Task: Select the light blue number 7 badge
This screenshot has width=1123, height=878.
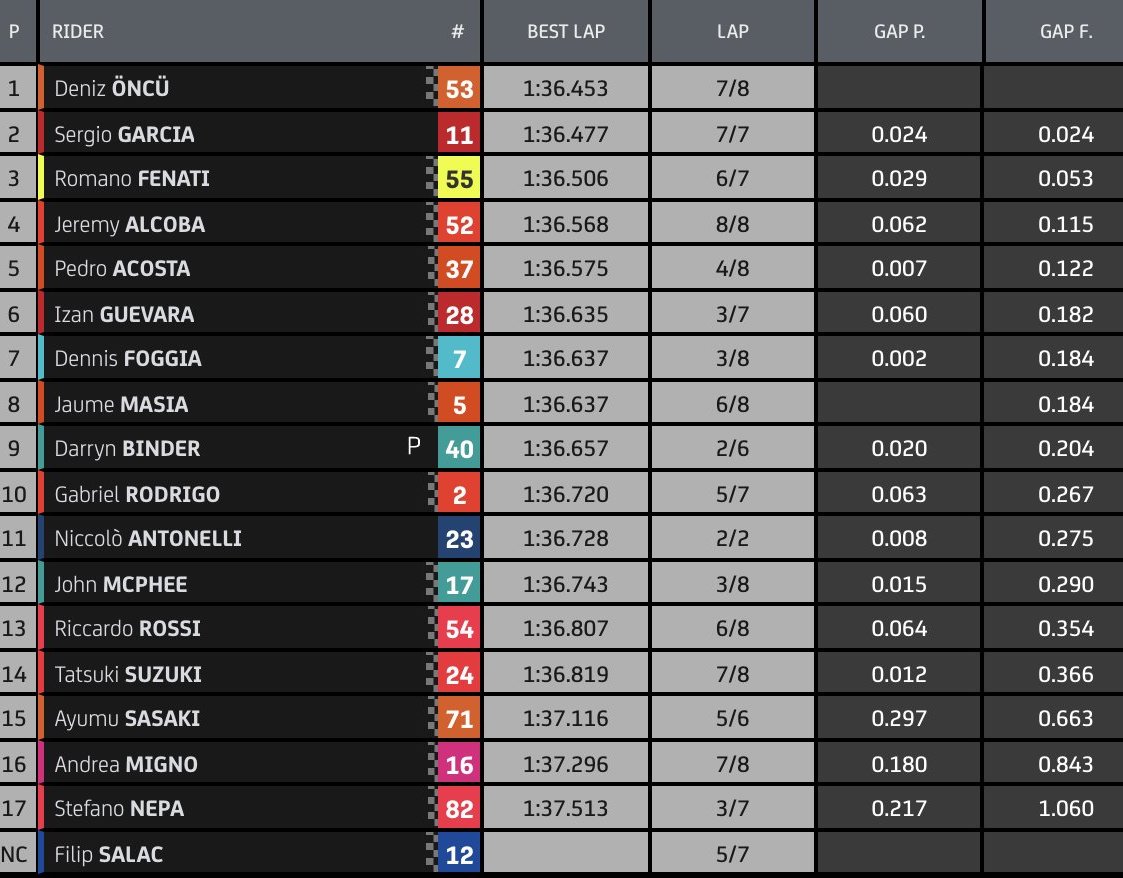Action: (x=458, y=358)
